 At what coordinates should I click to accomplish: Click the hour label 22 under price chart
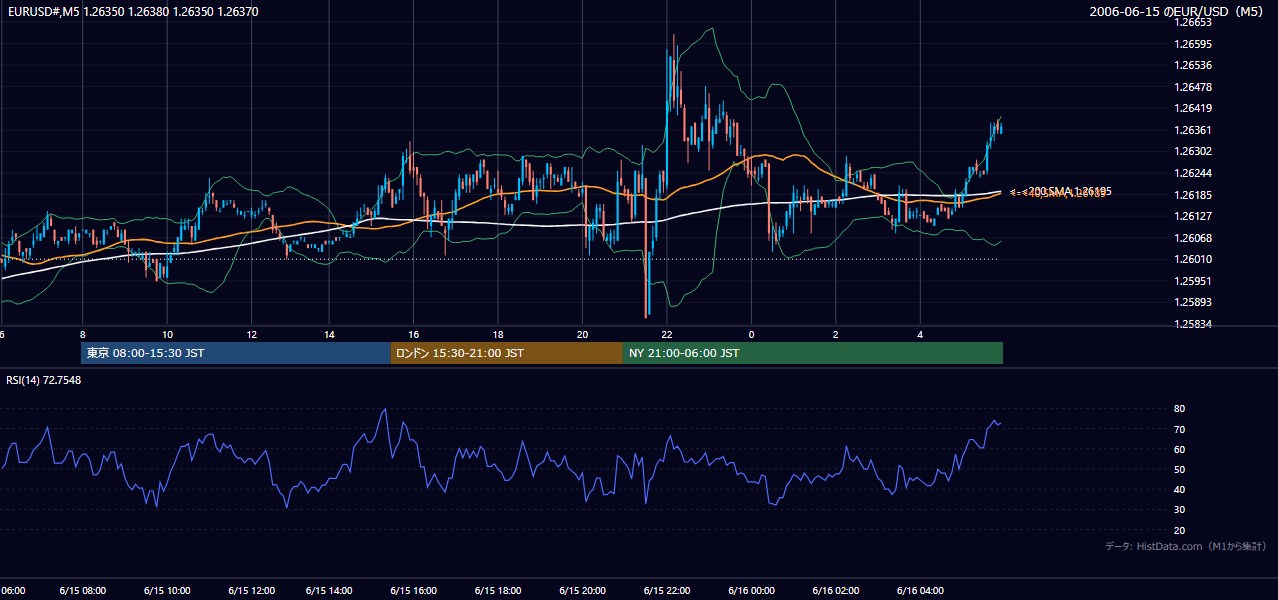coord(666,334)
